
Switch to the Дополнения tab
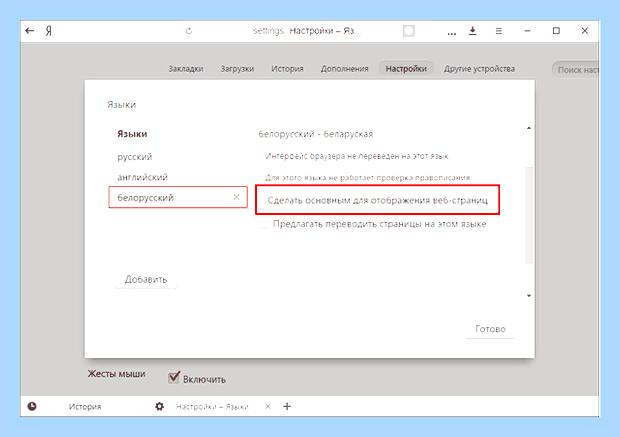[x=344, y=68]
